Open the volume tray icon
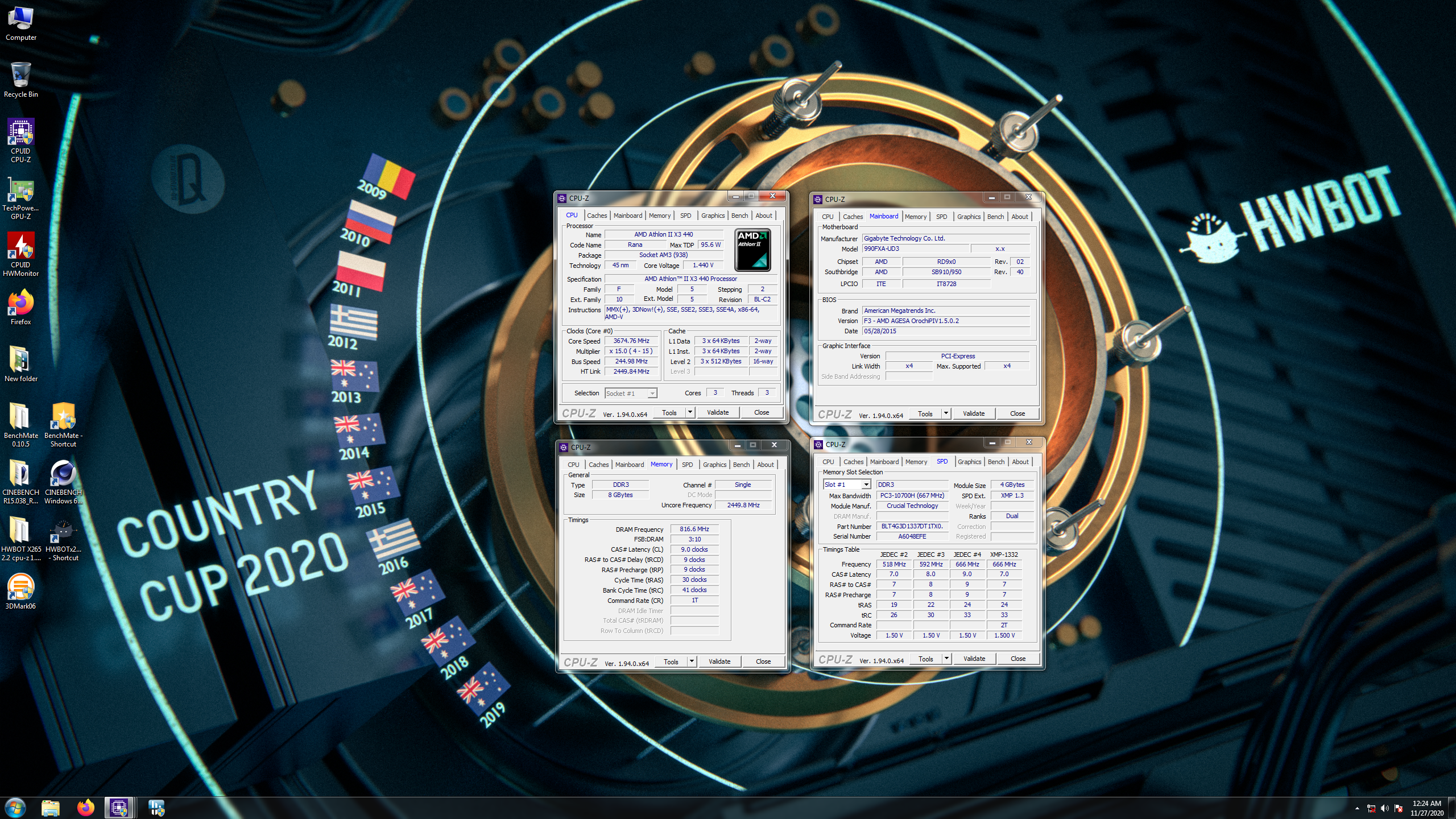This screenshot has width=1456, height=819. coord(1384,808)
